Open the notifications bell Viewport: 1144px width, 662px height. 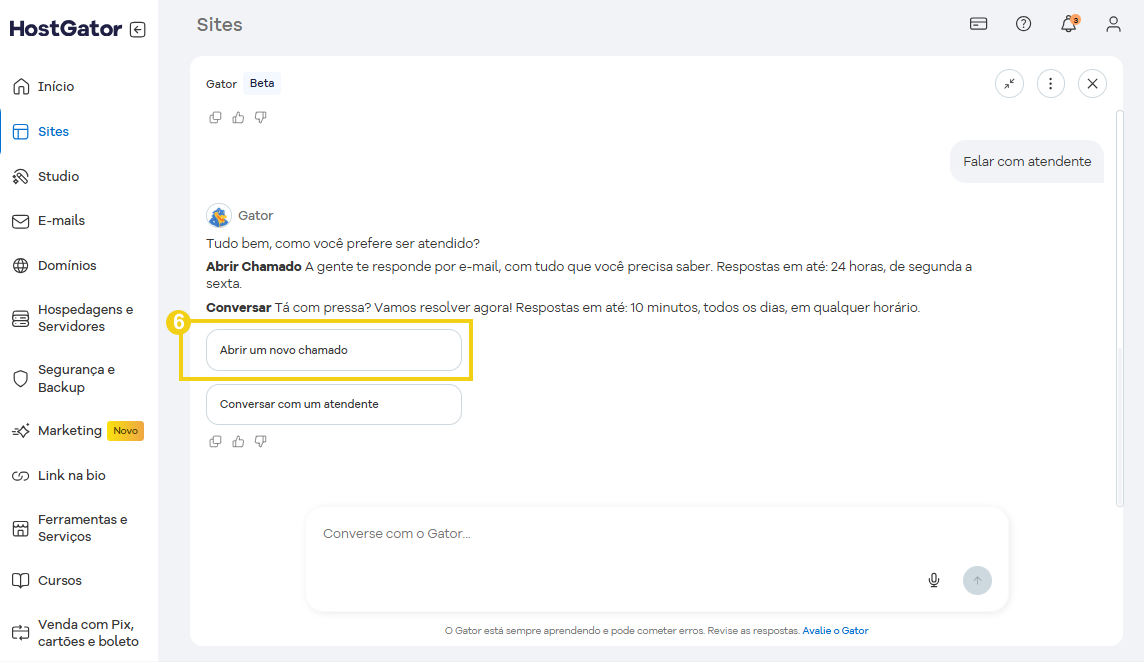coord(1068,24)
